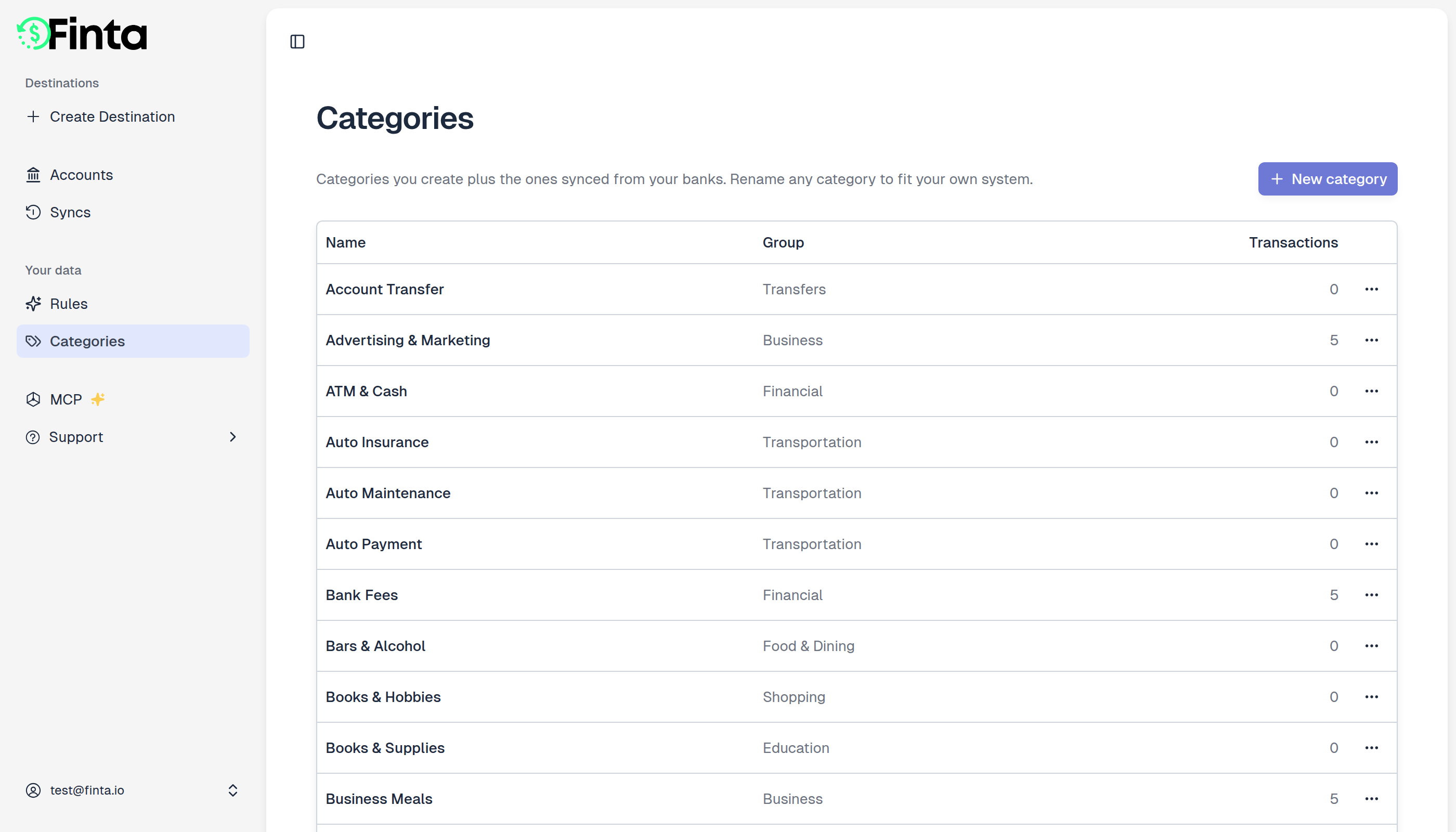Open more options for Books & Hobbies
The height and width of the screenshot is (832, 1456).
pos(1371,697)
